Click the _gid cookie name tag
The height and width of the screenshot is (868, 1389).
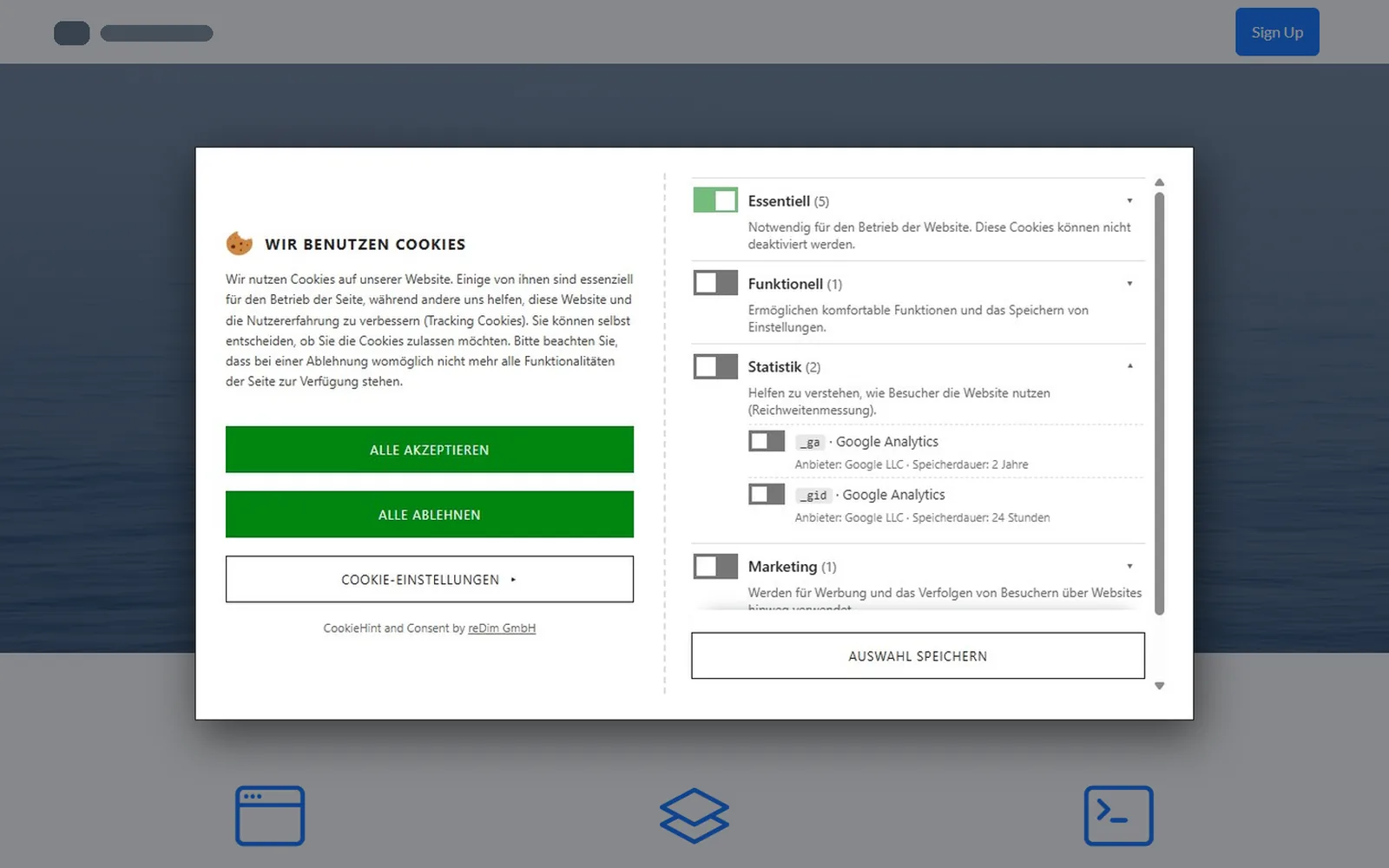tap(813, 496)
